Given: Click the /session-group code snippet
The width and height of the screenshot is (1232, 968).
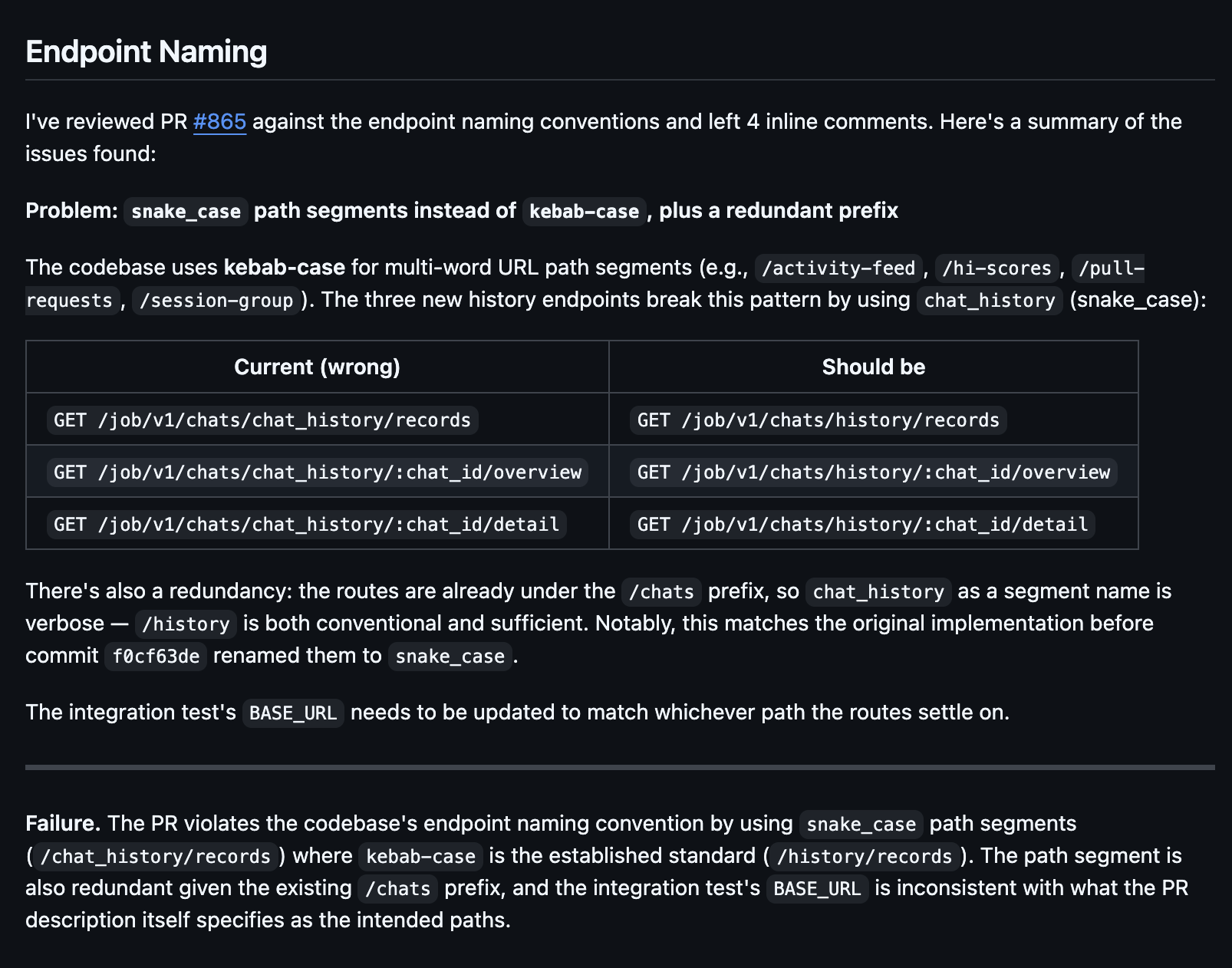Looking at the screenshot, I should tap(216, 301).
